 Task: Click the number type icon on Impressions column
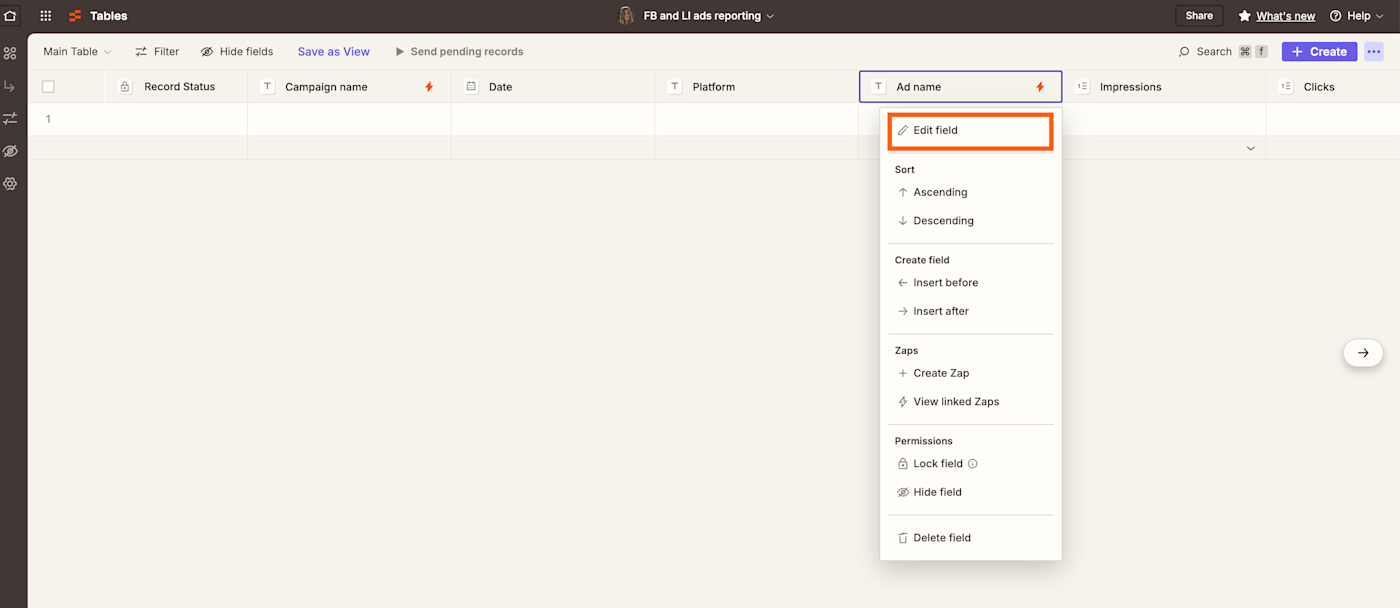coord(1082,87)
